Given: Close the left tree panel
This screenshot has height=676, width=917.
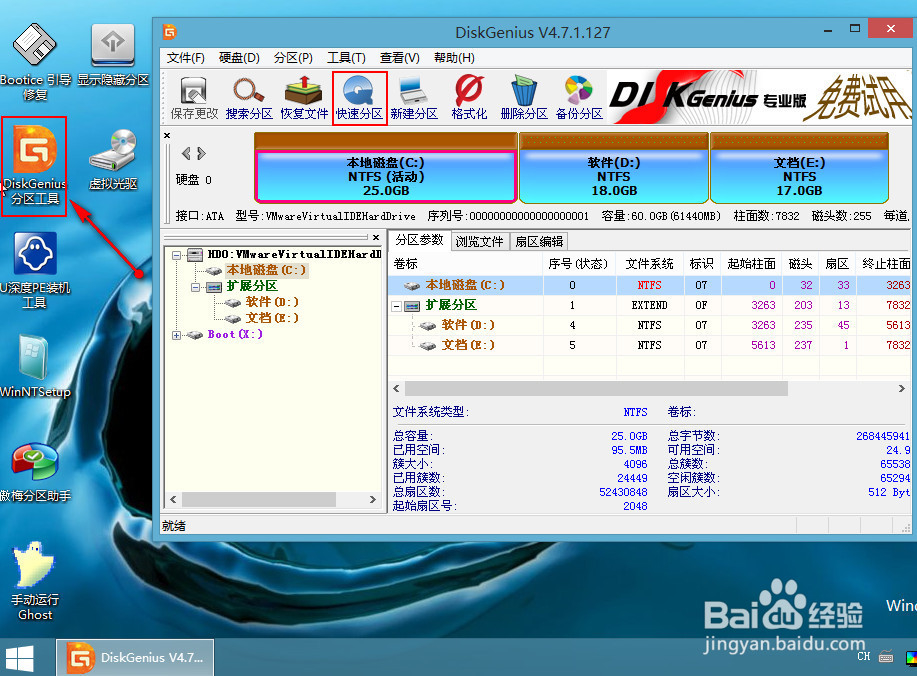Looking at the screenshot, I should tap(376, 237).
